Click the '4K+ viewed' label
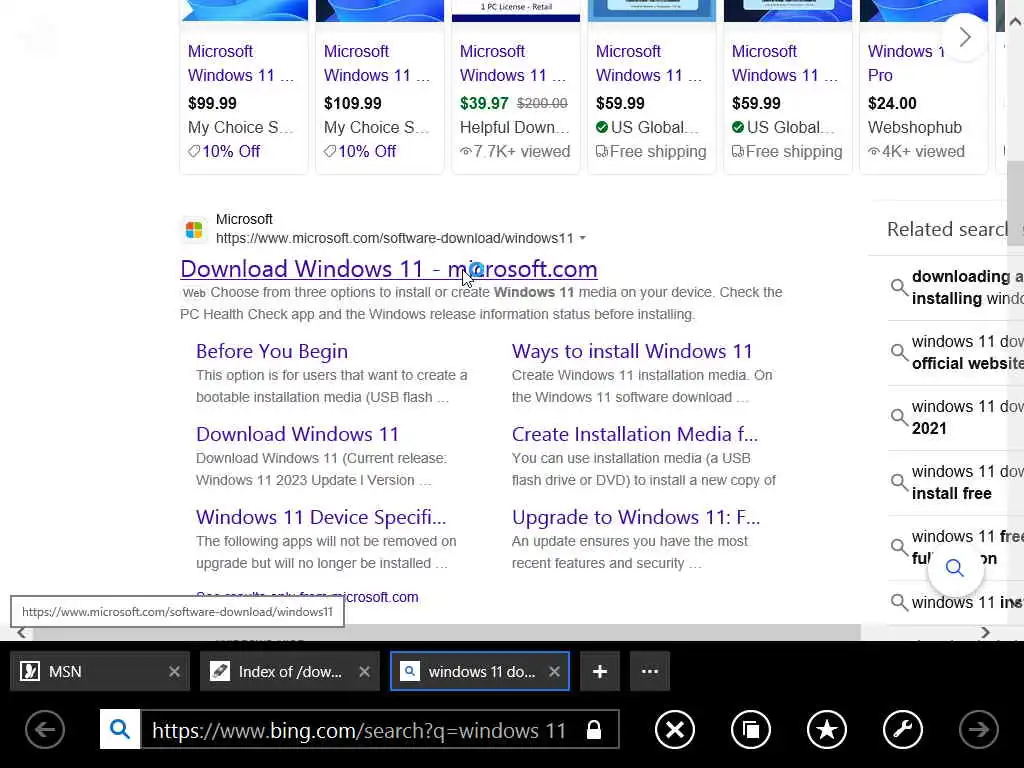This screenshot has height=768, width=1024. pos(916,152)
